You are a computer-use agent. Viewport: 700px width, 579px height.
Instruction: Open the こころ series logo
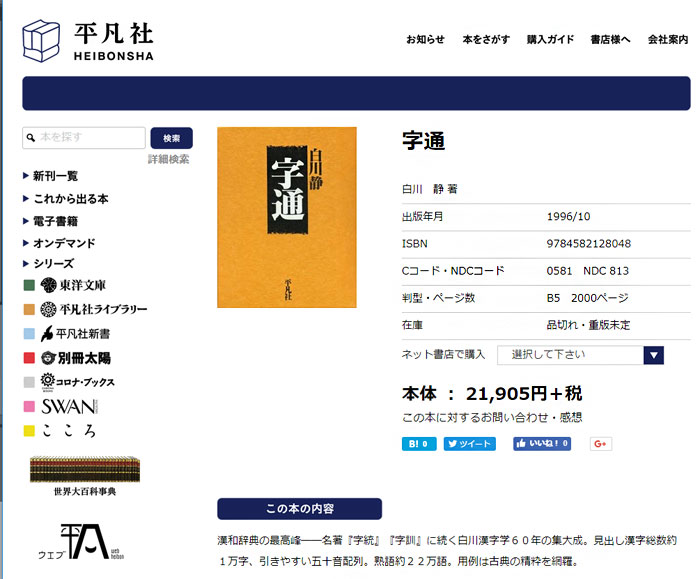[x=68, y=430]
